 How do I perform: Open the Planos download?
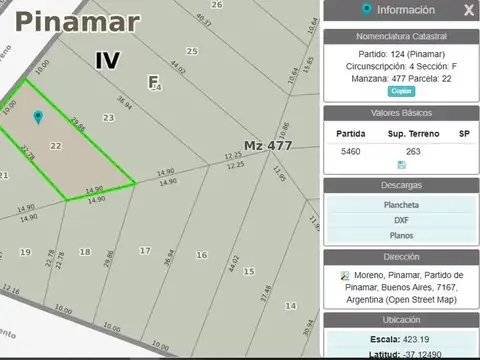[x=401, y=235]
